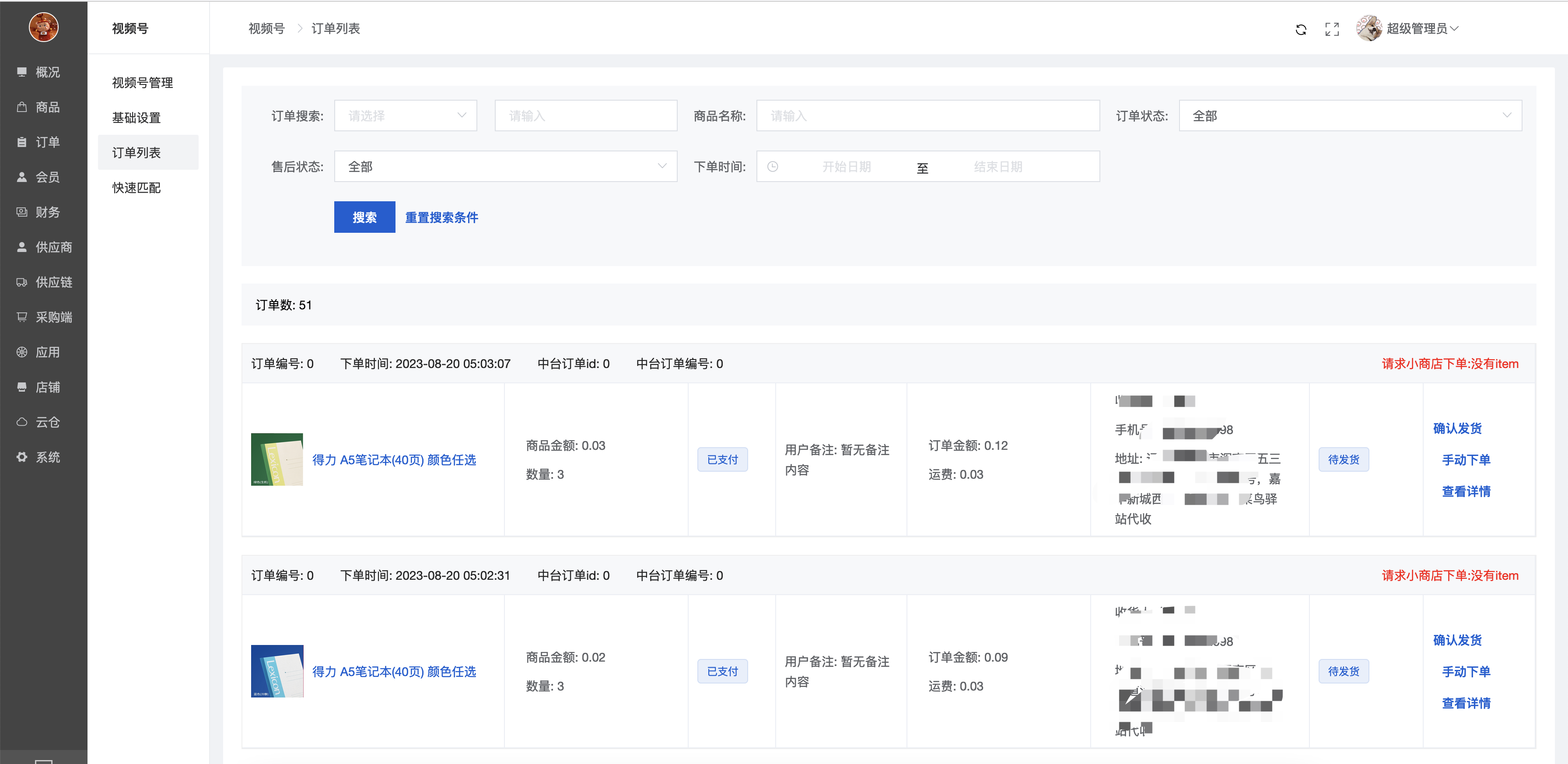
Task: Expand 订单搜索 type dropdown
Action: pyautogui.click(x=406, y=116)
